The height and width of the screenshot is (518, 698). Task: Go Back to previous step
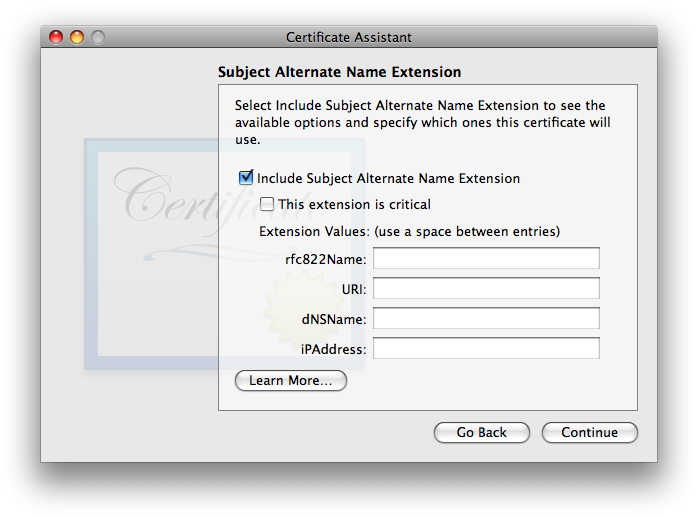(482, 432)
